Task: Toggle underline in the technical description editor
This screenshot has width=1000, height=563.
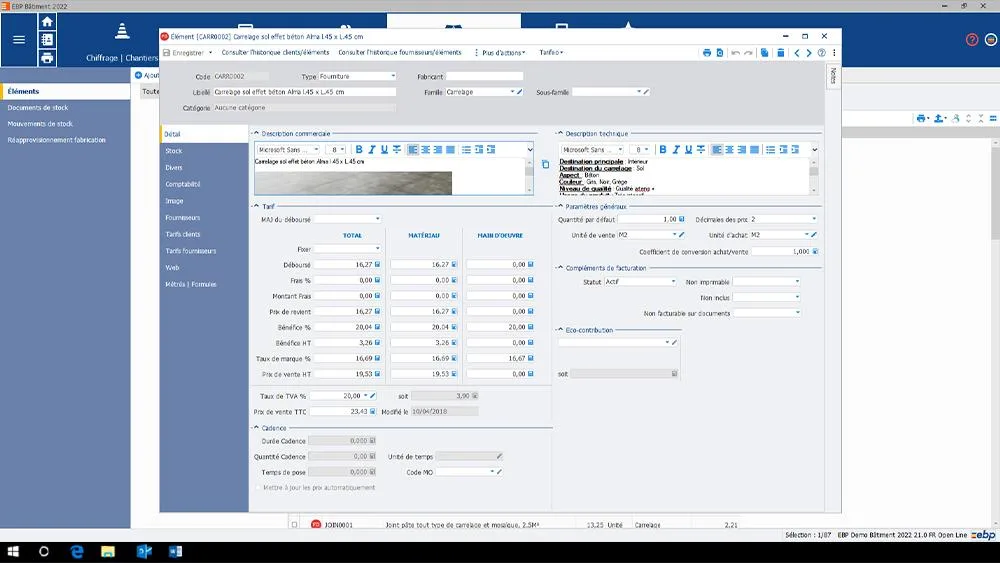Action: point(688,150)
